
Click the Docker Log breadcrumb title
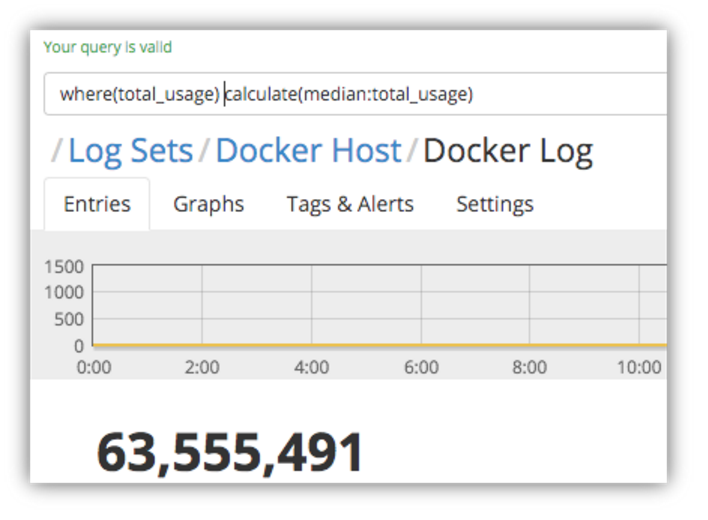point(507,151)
